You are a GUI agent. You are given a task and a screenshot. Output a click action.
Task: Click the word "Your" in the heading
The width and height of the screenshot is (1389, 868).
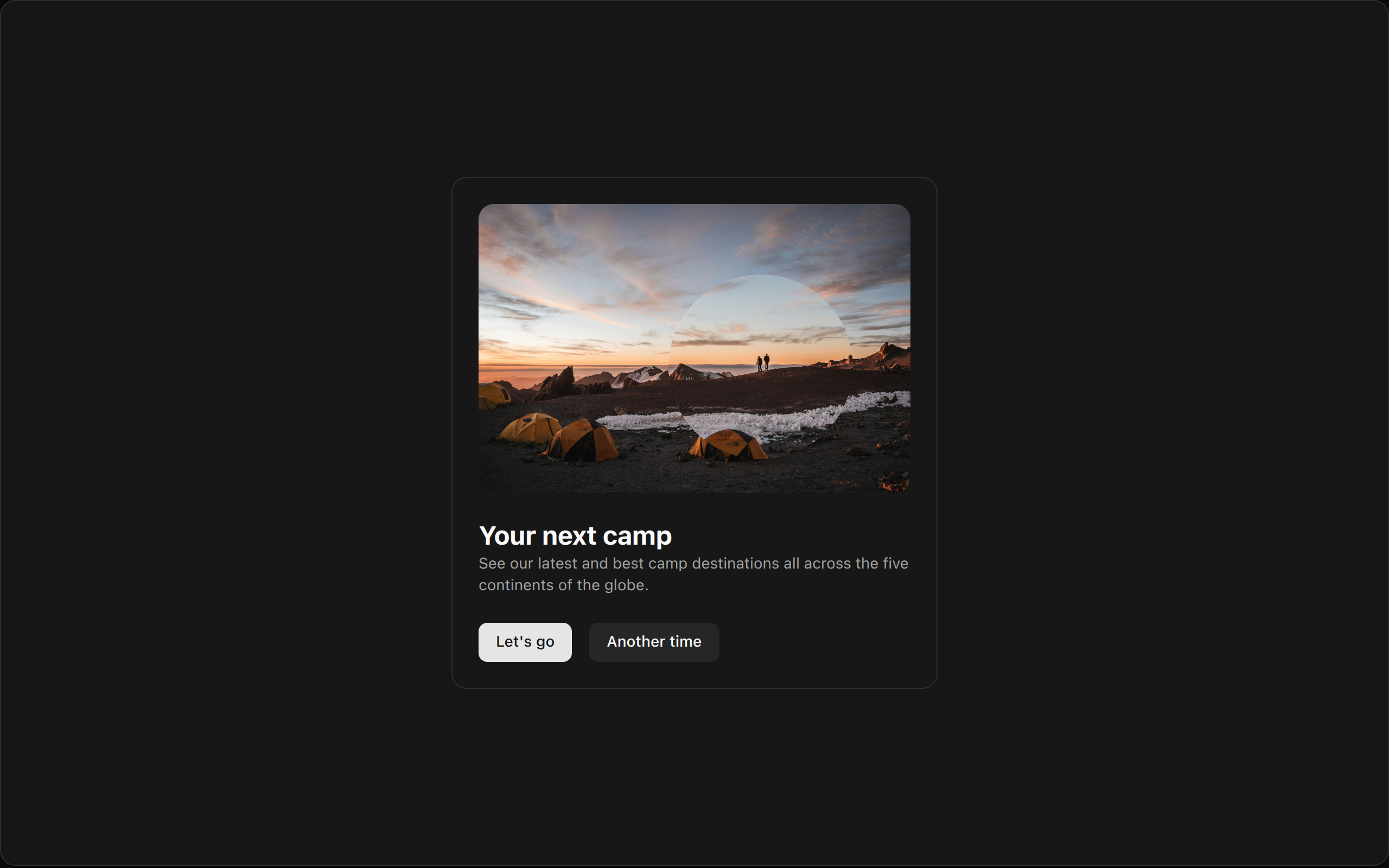pyautogui.click(x=507, y=535)
